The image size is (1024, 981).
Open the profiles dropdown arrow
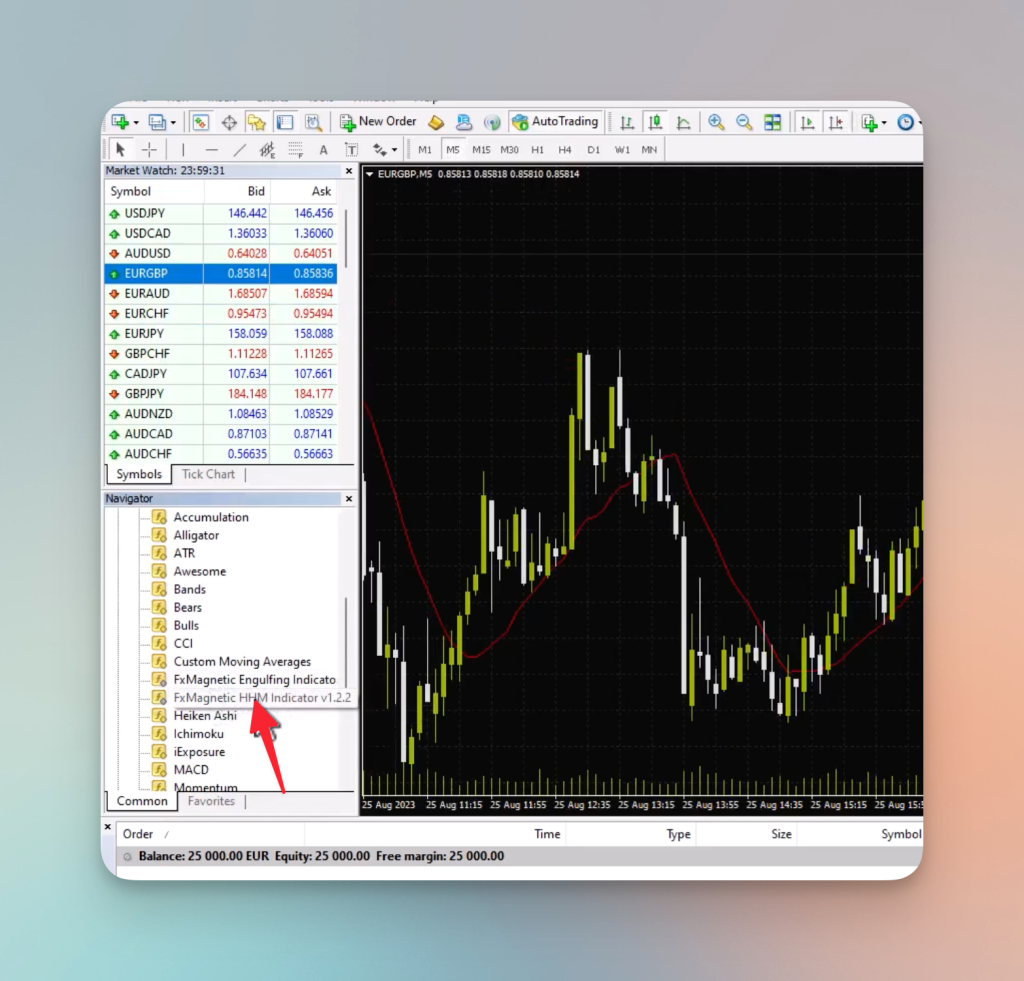point(173,121)
